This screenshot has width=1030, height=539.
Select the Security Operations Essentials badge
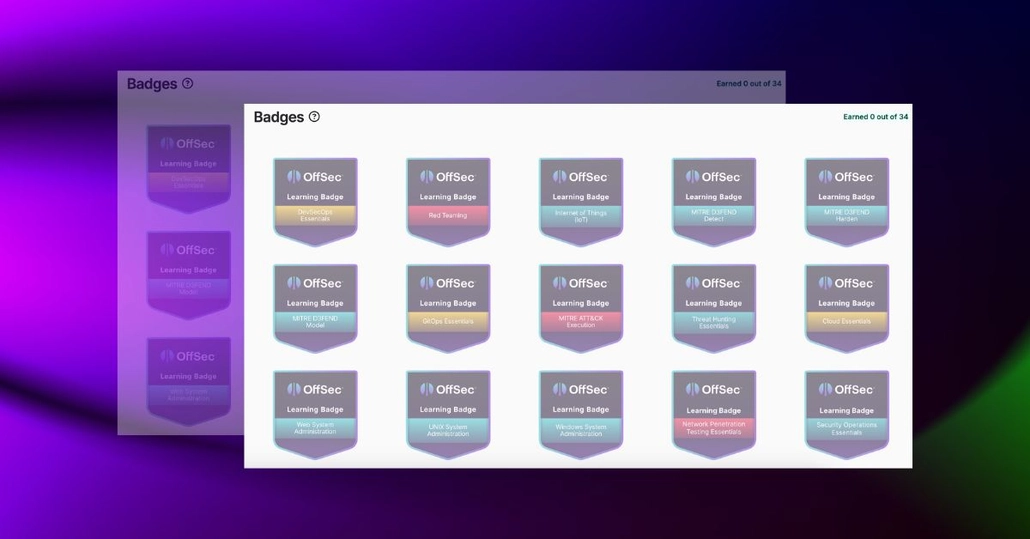[x=847, y=414]
